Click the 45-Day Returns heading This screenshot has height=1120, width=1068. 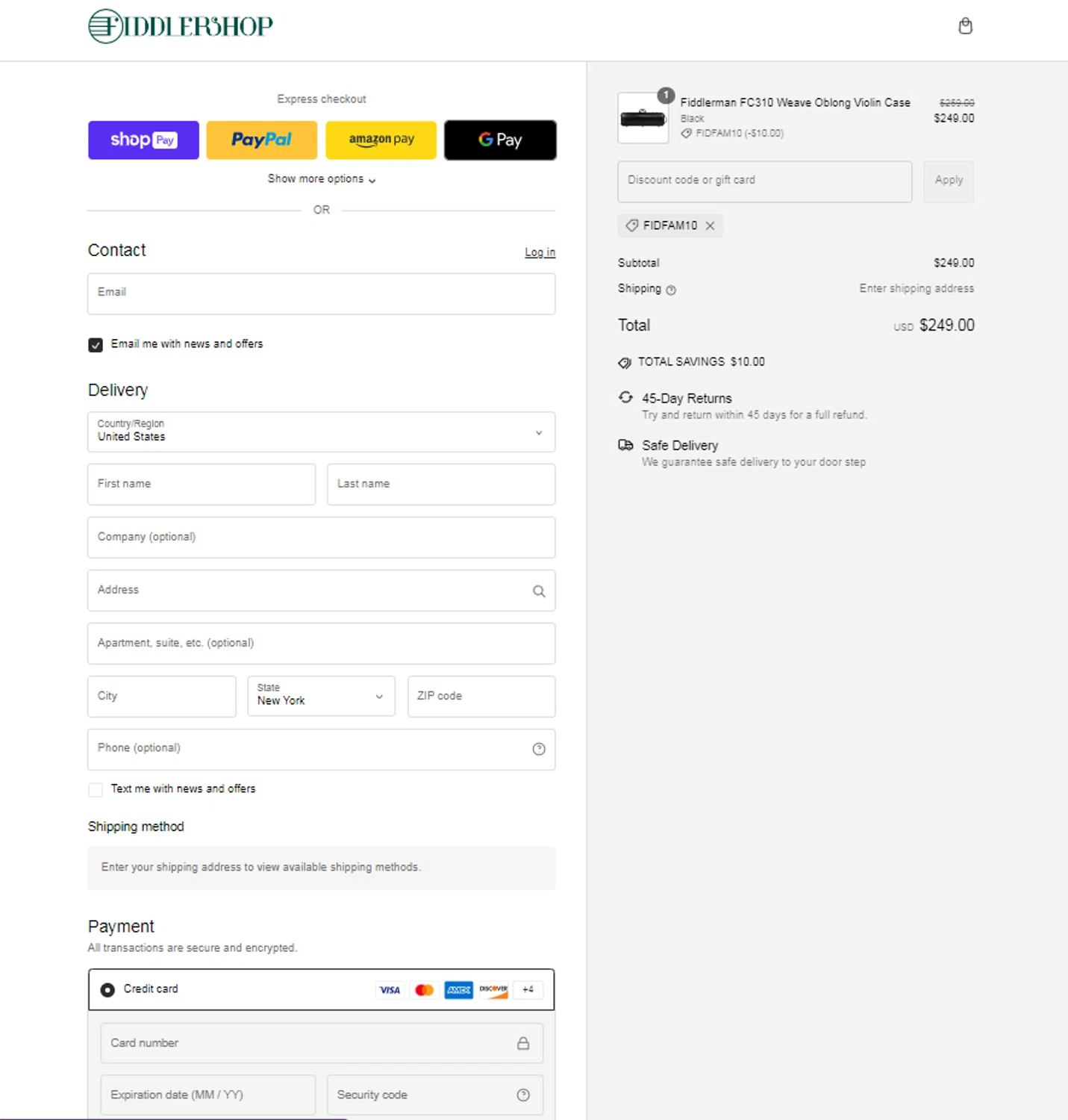point(687,399)
